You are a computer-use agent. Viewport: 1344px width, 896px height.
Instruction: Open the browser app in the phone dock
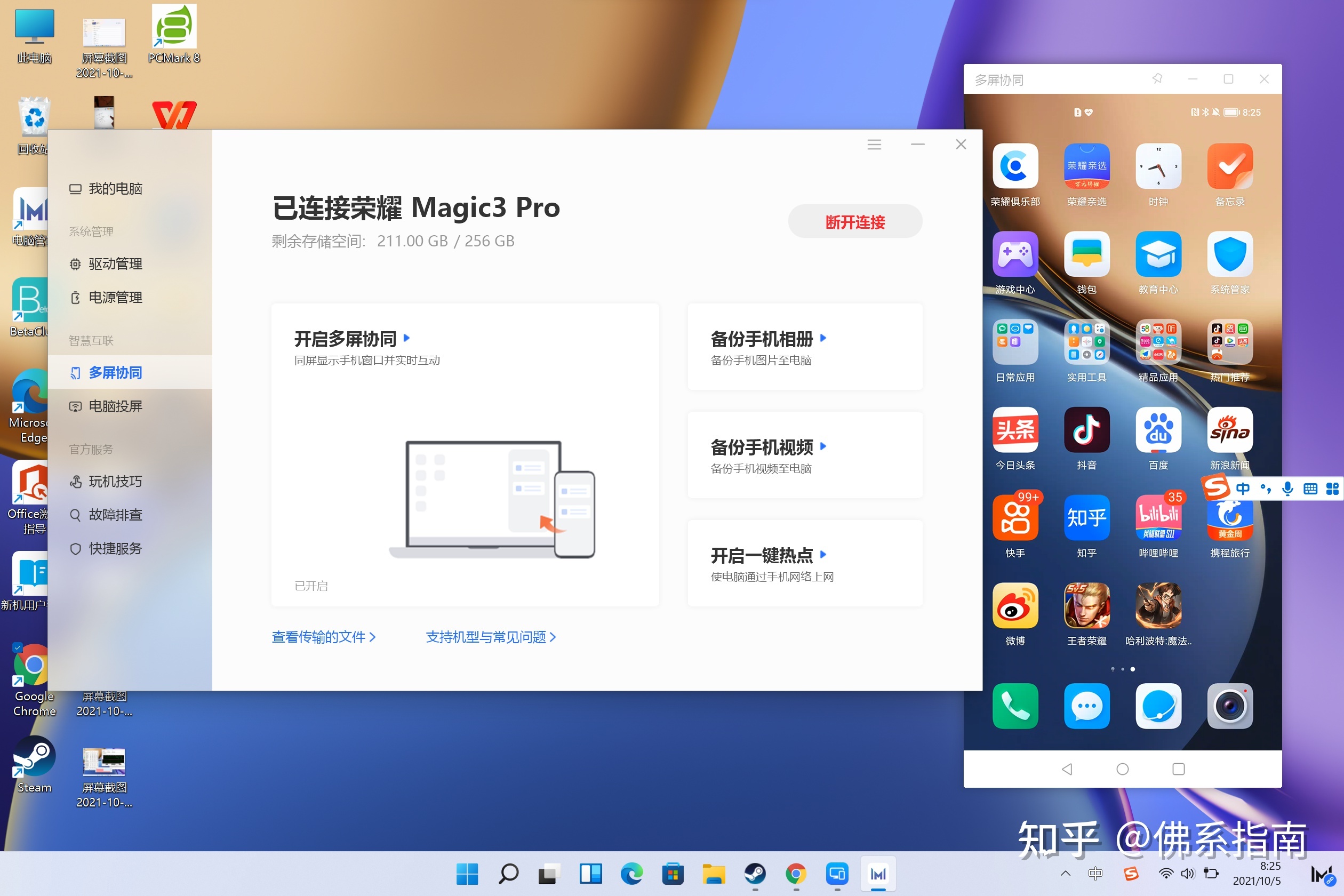[x=1158, y=706]
